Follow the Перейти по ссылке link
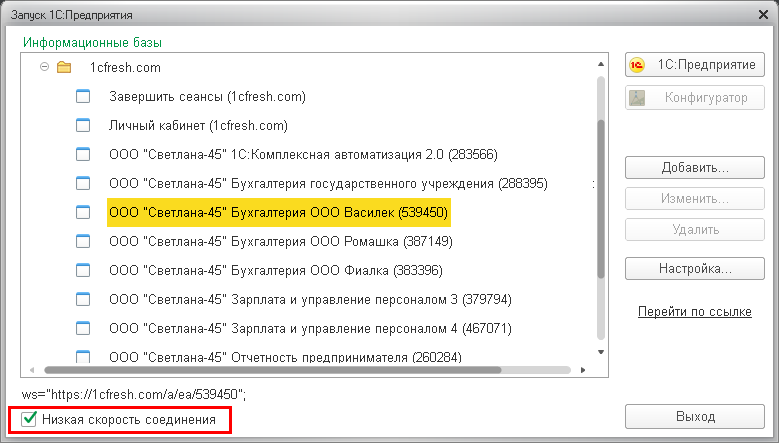Image resolution: width=779 pixels, height=443 pixels. click(694, 312)
